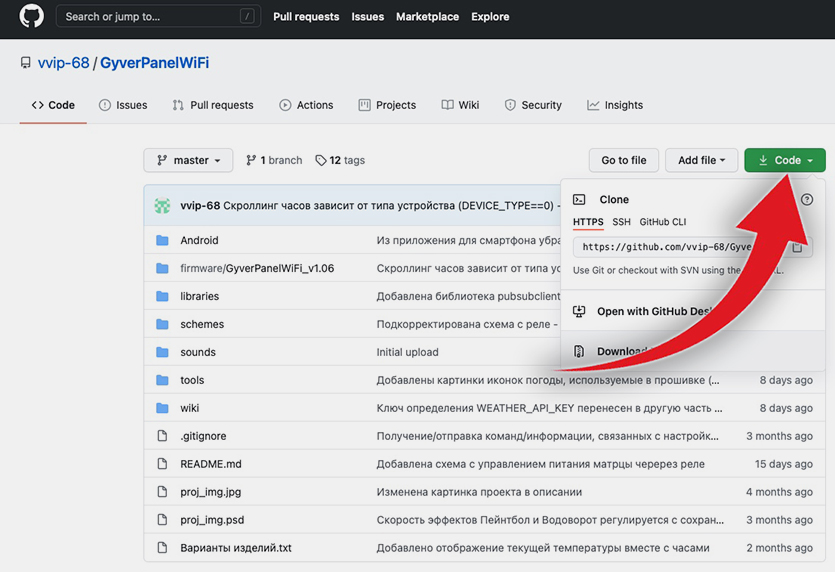Click the tags icon next to 12 tags
Viewport: 835px width, 572px height.
coord(320,161)
